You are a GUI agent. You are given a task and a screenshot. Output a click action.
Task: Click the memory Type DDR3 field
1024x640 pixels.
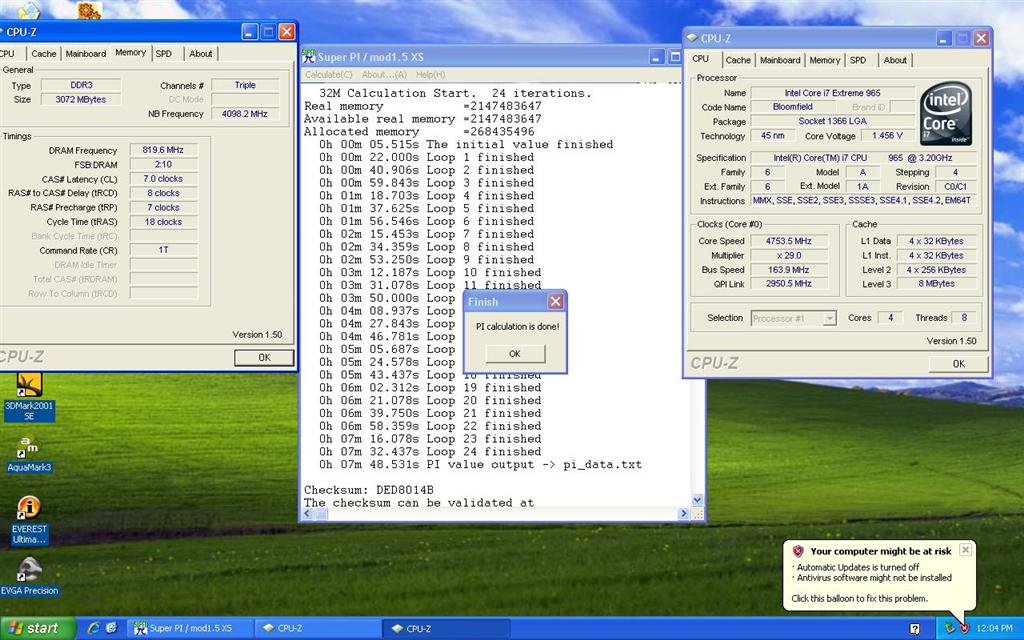tap(81, 85)
